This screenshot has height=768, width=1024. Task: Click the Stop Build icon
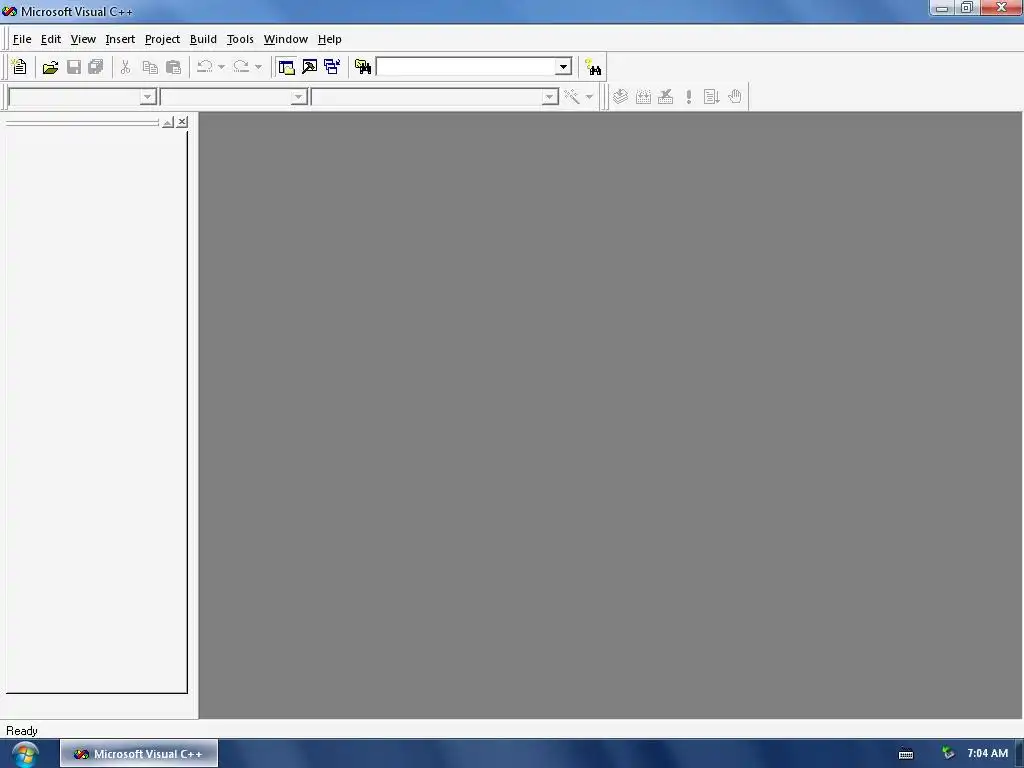(x=665, y=97)
